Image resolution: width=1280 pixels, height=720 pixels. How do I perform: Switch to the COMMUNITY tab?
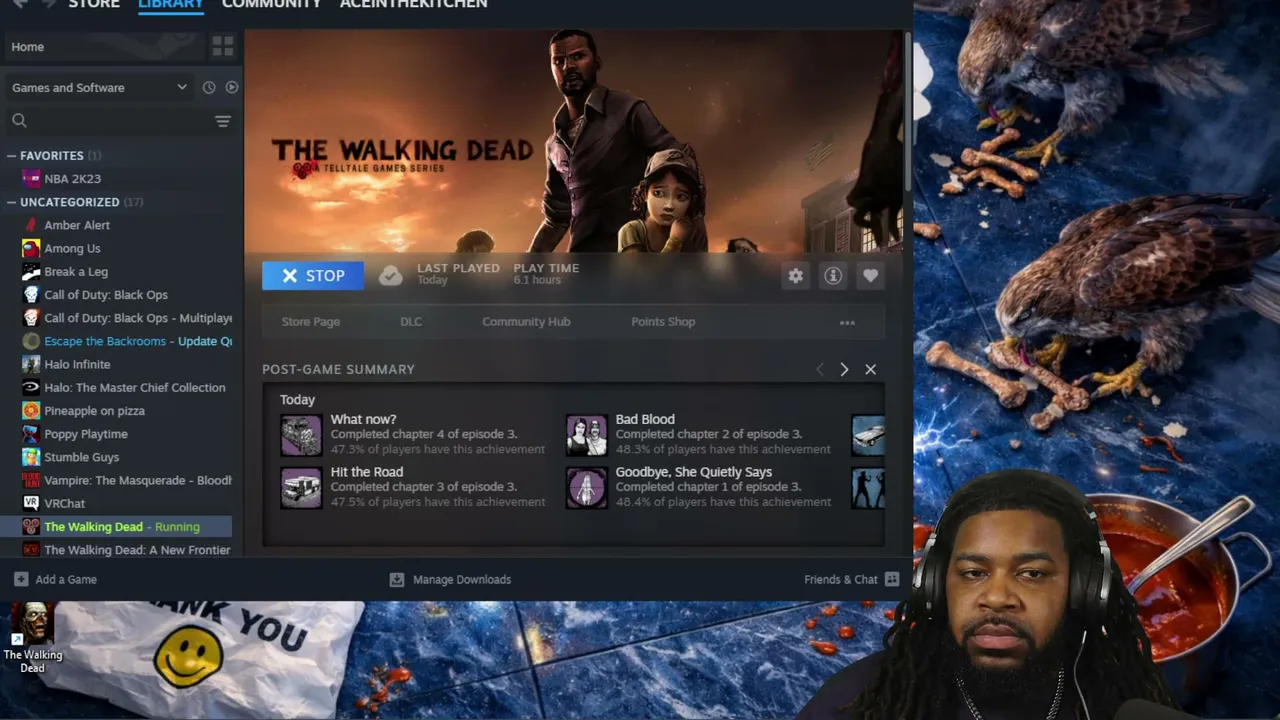271,5
